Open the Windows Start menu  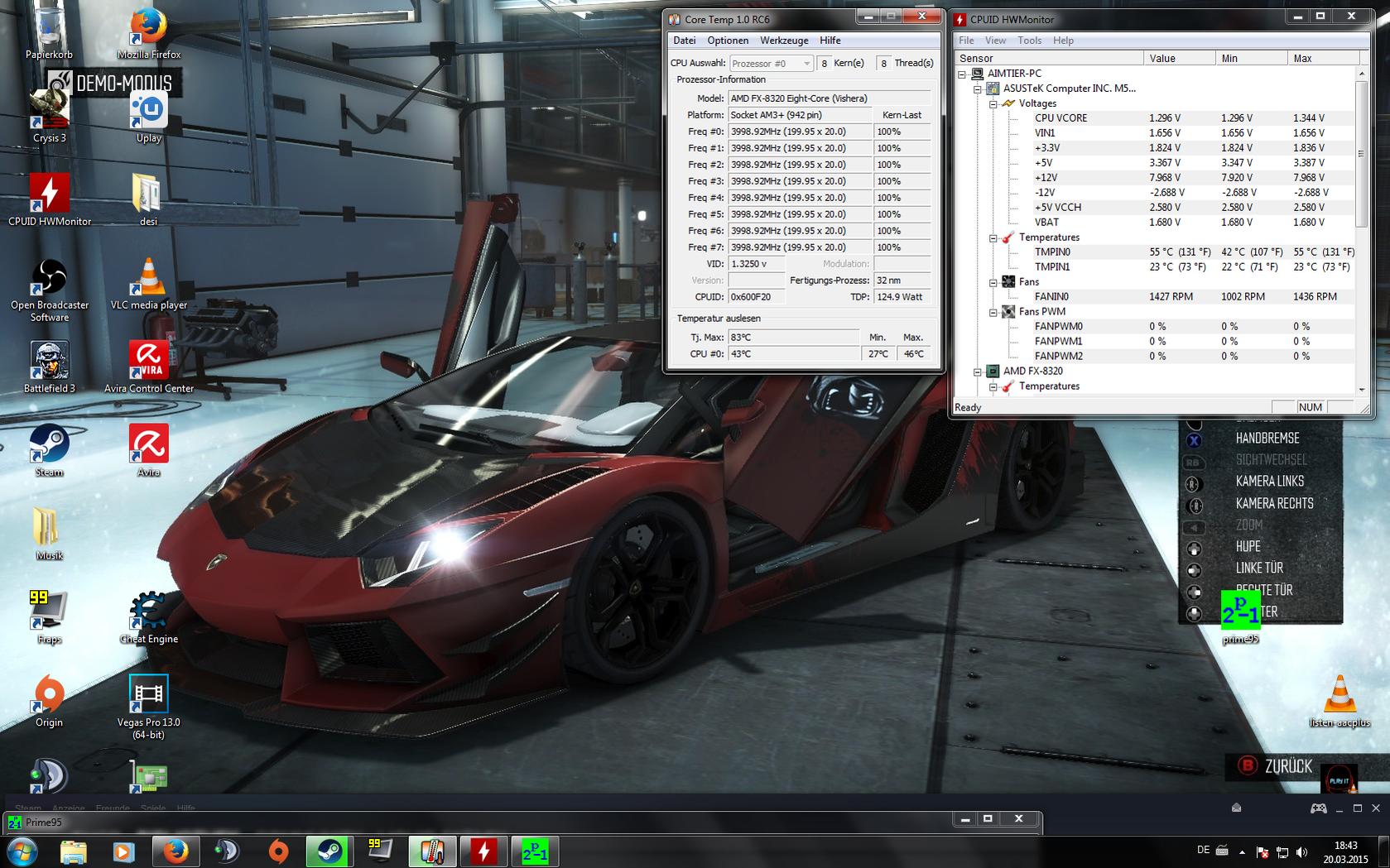point(22,851)
